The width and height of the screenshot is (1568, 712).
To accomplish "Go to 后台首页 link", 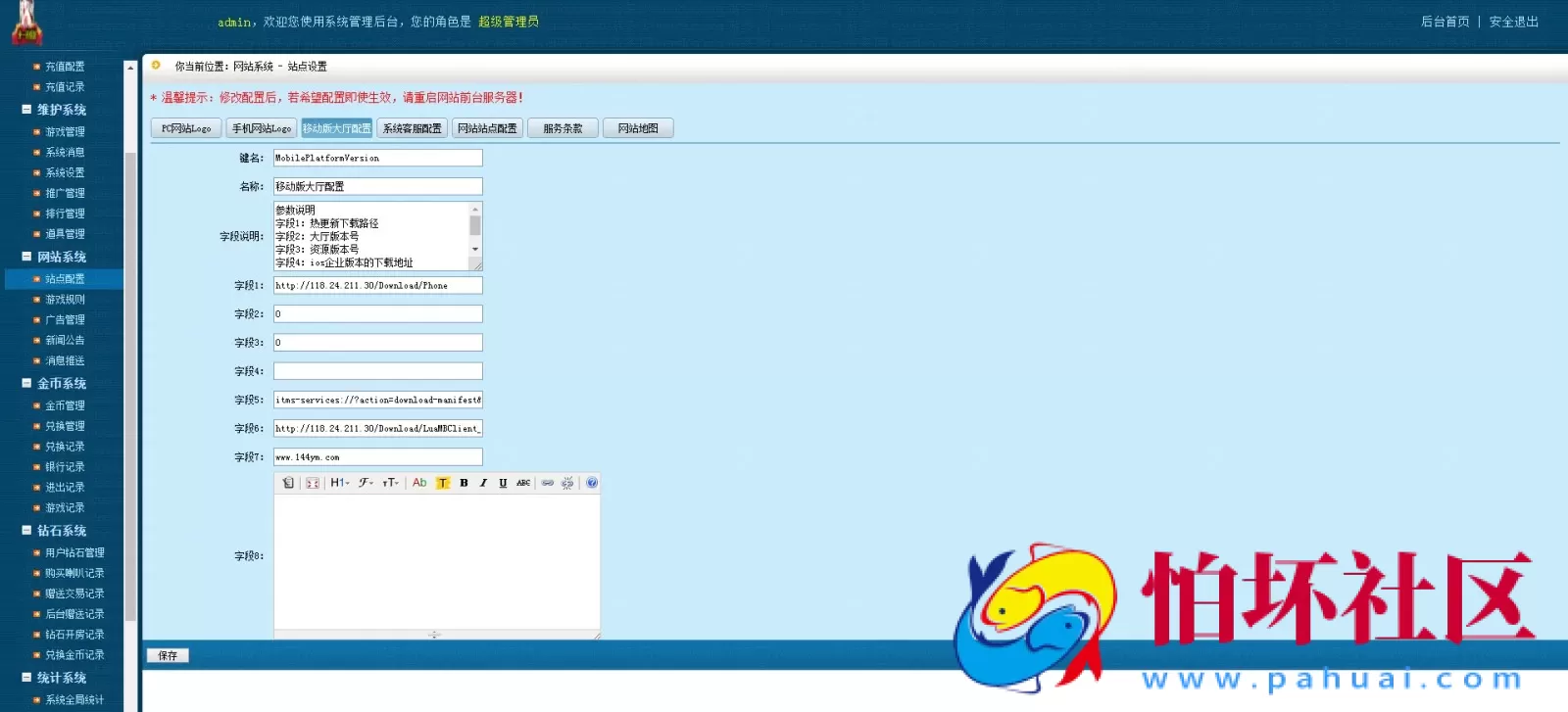I will pyautogui.click(x=1445, y=22).
